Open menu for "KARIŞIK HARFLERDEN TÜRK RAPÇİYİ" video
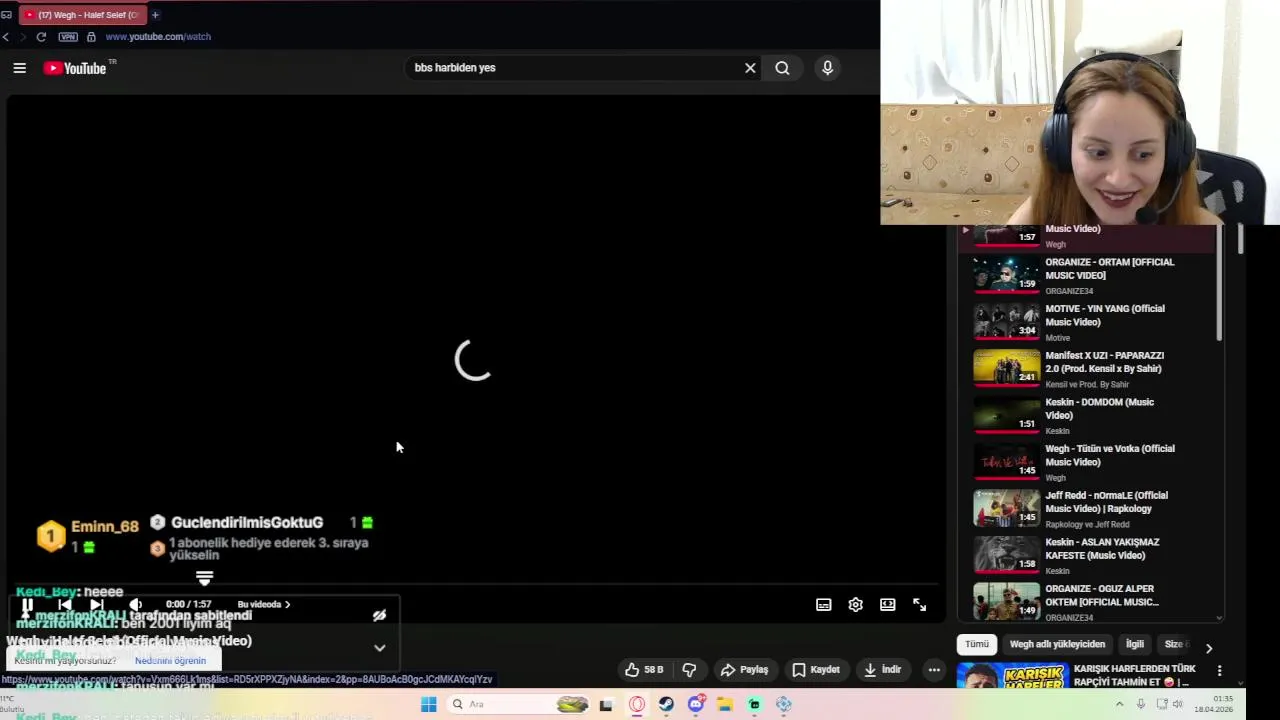The height and width of the screenshot is (720, 1280). [1219, 670]
